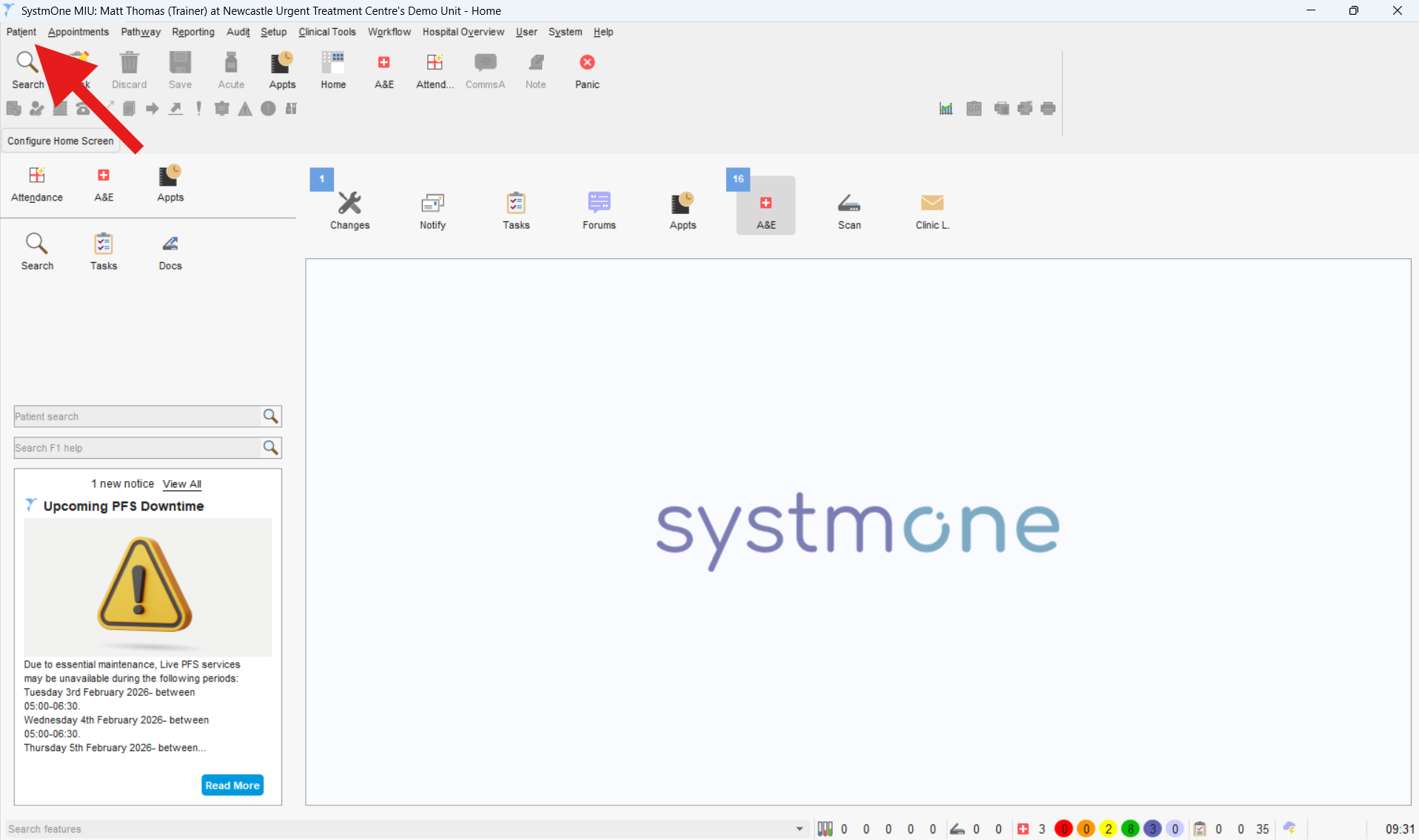This screenshot has width=1419, height=840.
Task: Click the Attendance icon in left panel
Action: (x=37, y=184)
